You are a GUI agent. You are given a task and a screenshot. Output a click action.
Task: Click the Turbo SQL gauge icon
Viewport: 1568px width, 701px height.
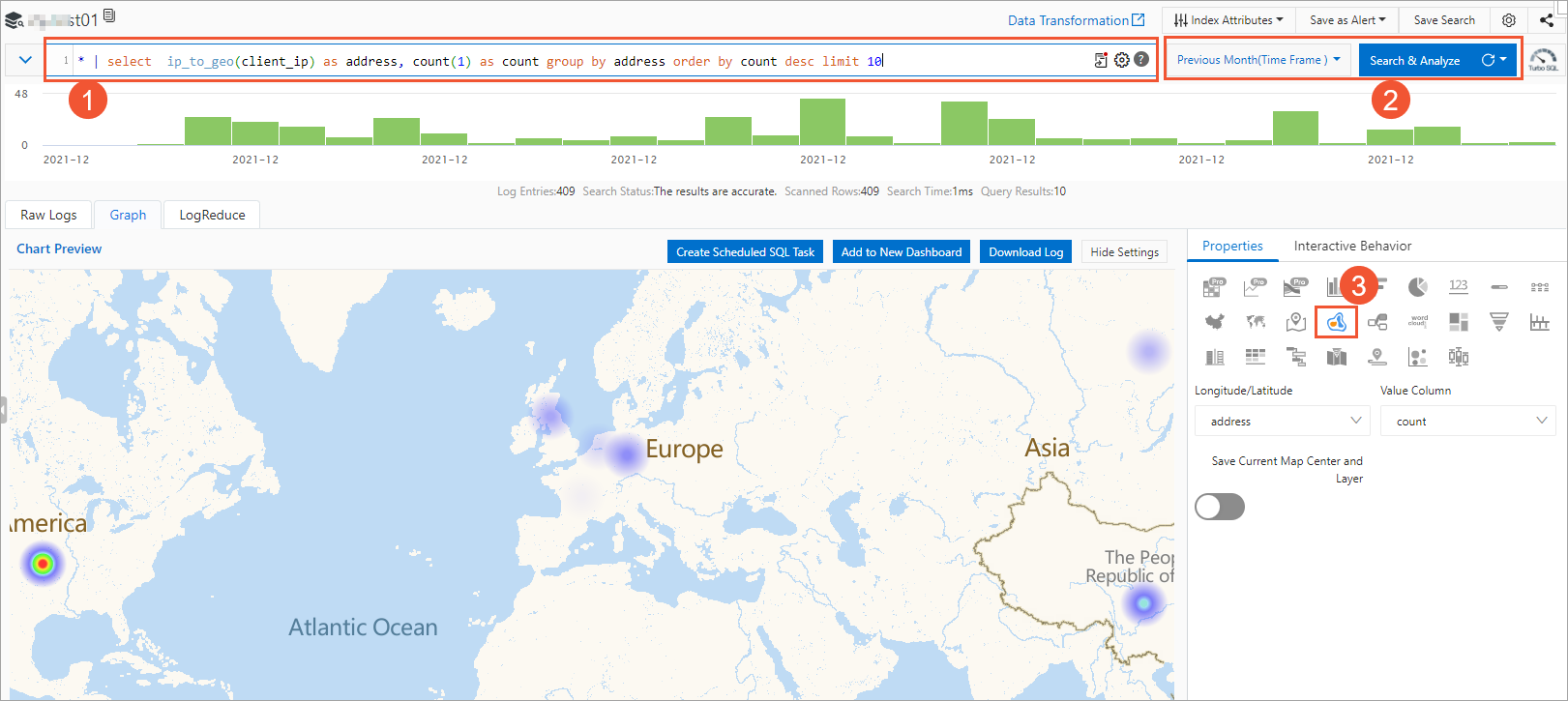1544,60
